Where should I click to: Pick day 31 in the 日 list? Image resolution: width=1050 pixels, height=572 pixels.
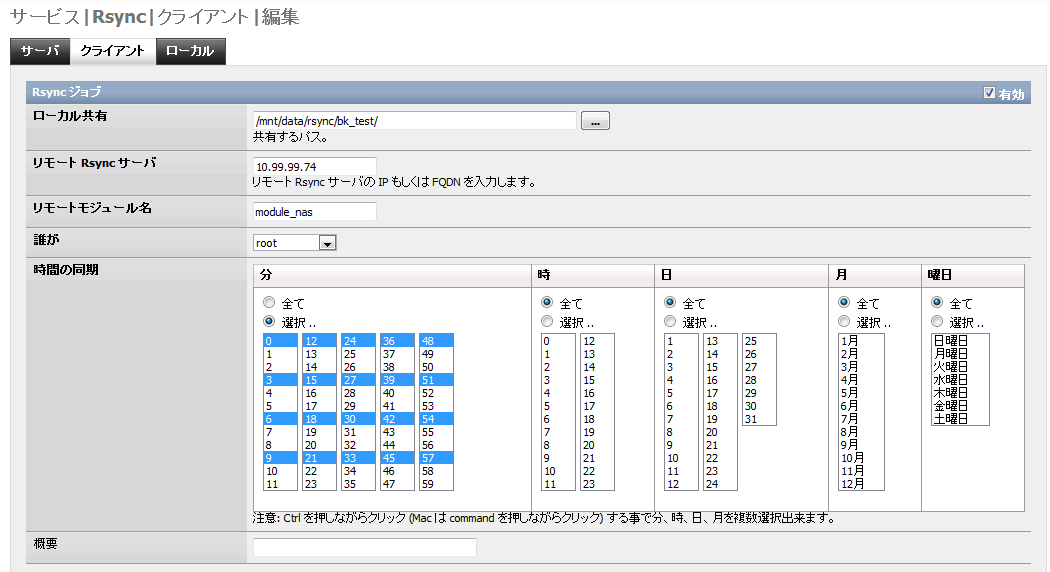(x=758, y=419)
